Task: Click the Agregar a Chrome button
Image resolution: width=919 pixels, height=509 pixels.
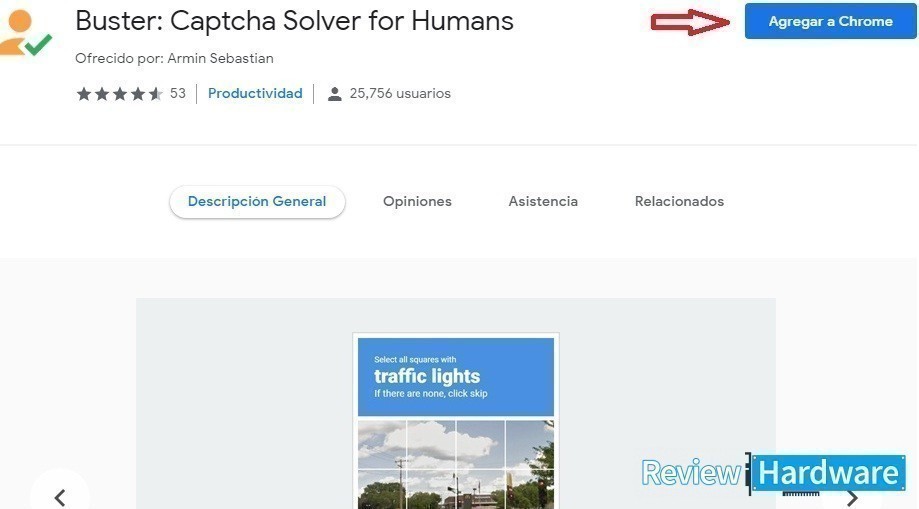Action: click(830, 21)
